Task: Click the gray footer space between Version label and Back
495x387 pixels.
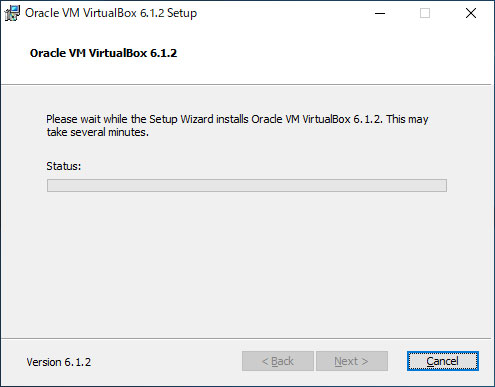Action: (x=167, y=361)
